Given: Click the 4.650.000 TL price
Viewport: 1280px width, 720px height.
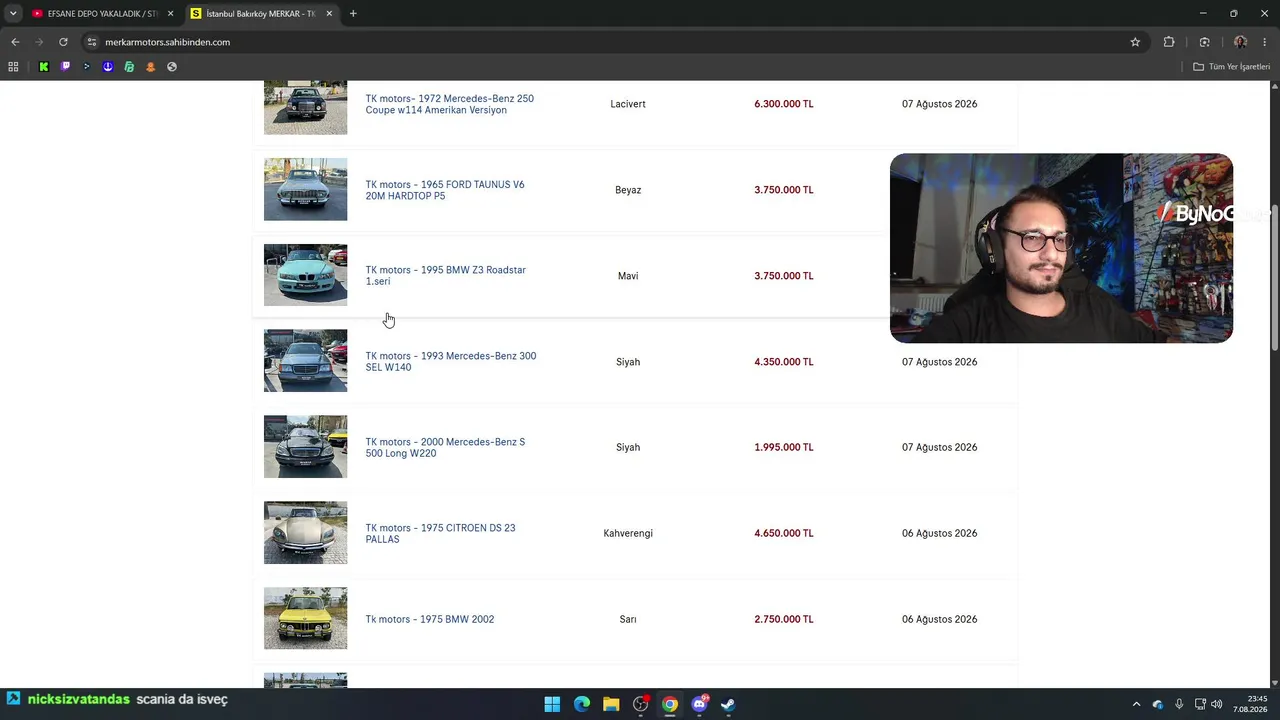Looking at the screenshot, I should 784,533.
